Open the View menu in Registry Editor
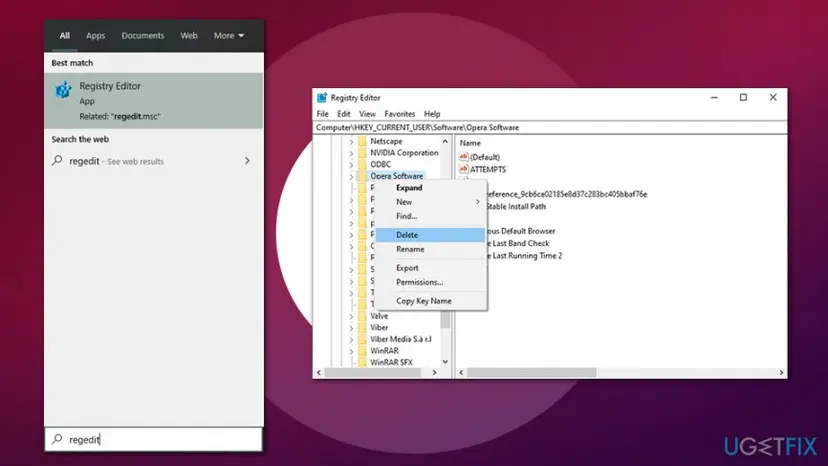Viewport: 828px width, 466px height. point(368,114)
